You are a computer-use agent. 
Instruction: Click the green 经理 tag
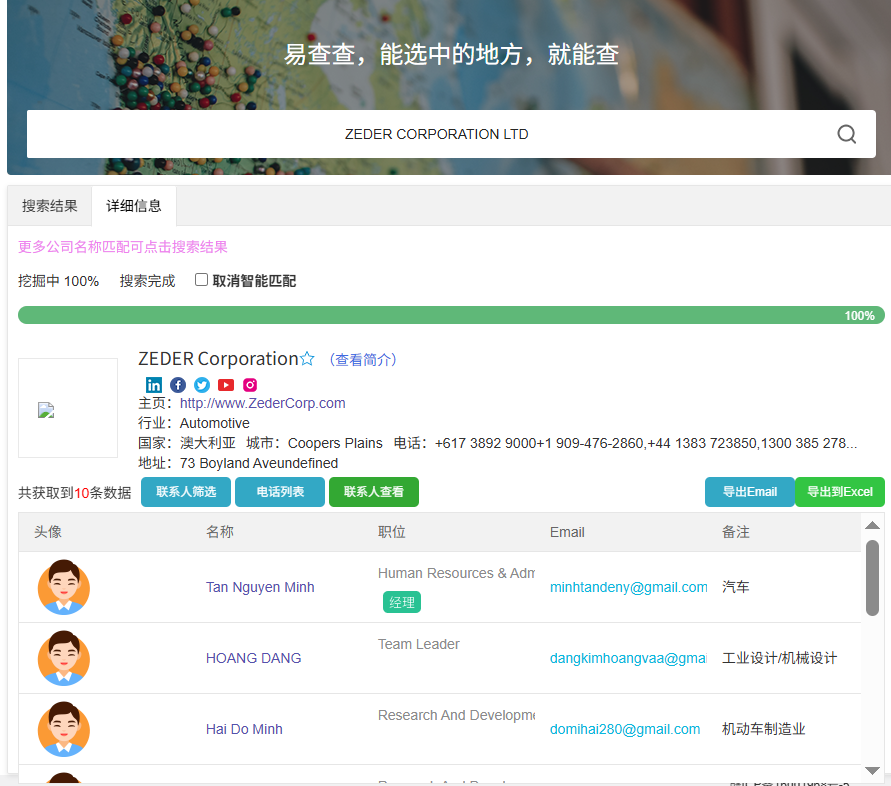click(x=402, y=602)
